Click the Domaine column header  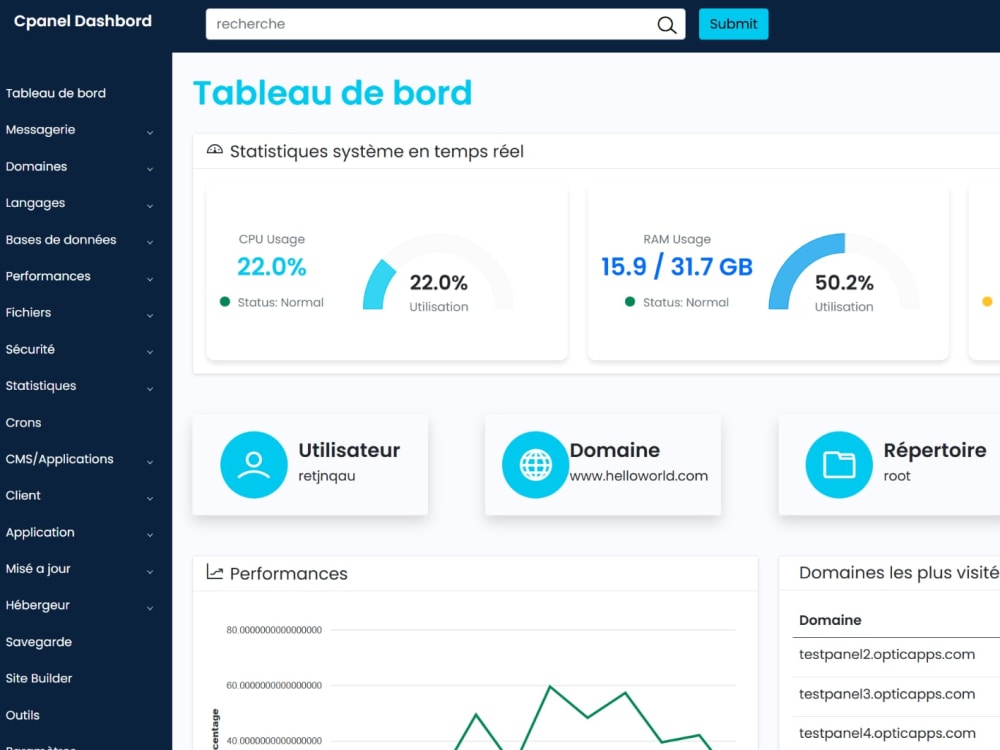pyautogui.click(x=830, y=620)
